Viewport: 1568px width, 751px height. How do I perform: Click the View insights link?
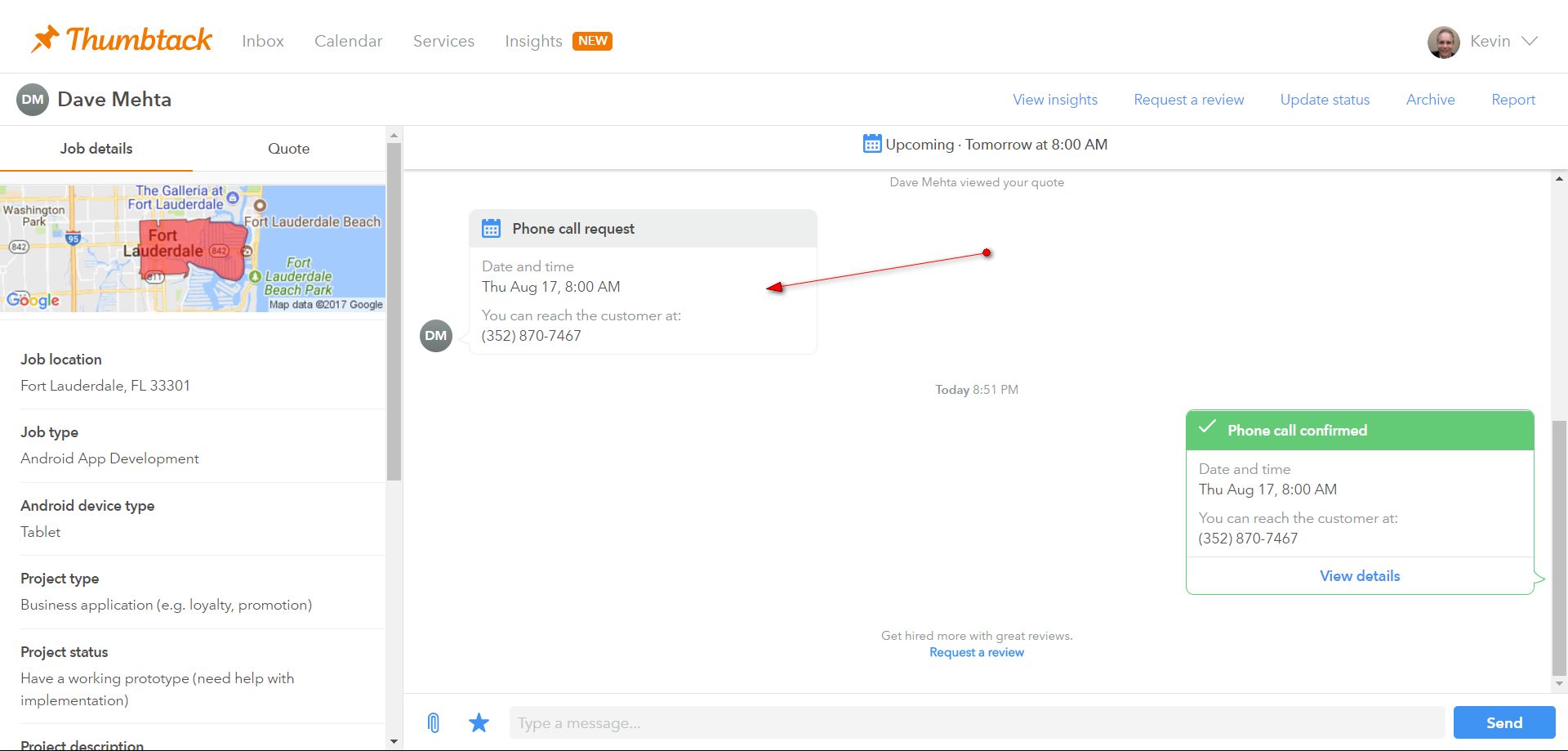point(1055,100)
